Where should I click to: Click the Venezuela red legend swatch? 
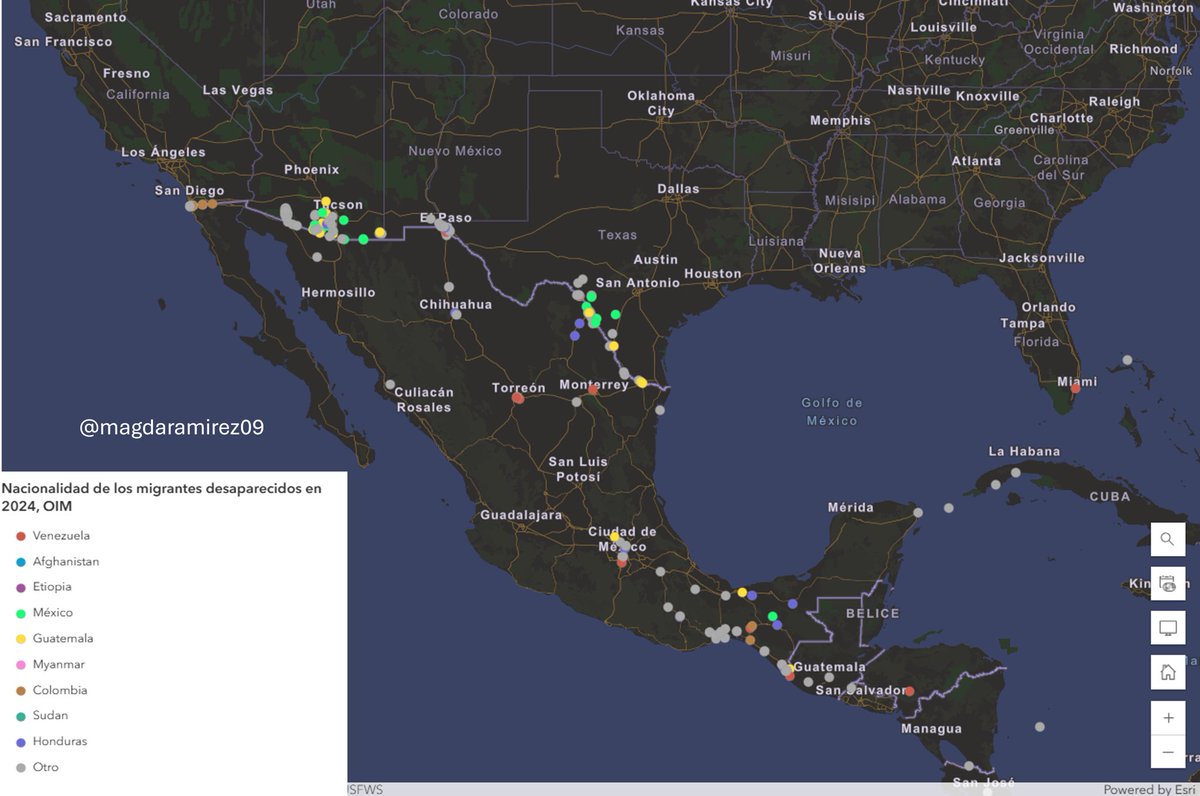click(x=21, y=536)
